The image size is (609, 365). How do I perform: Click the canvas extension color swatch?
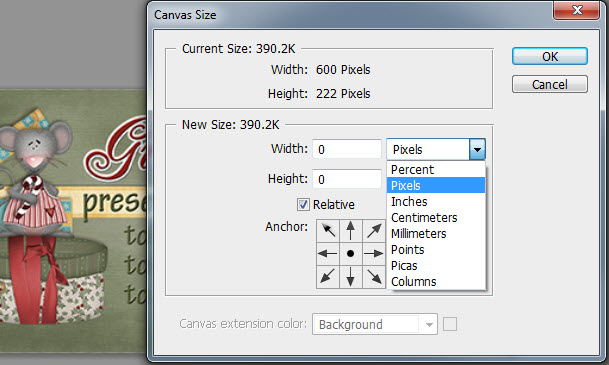pos(450,324)
